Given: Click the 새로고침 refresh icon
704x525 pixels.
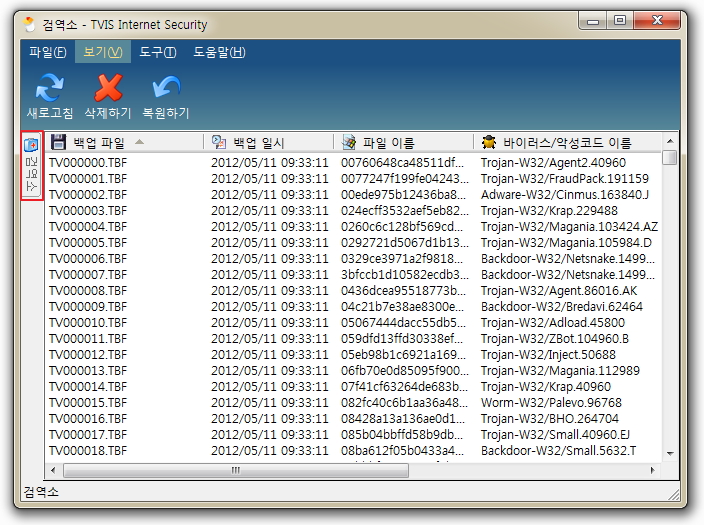Looking at the screenshot, I should 49,88.
